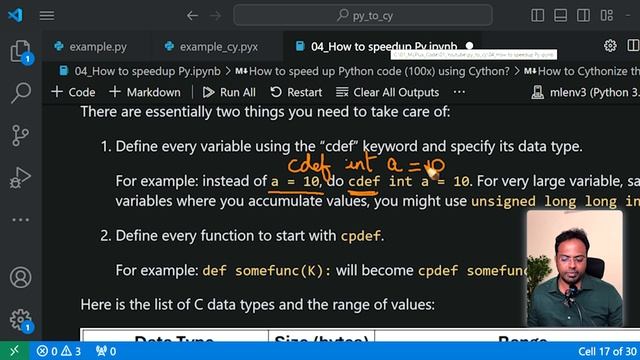Click 'Here is the list of C data types' line

258,304
